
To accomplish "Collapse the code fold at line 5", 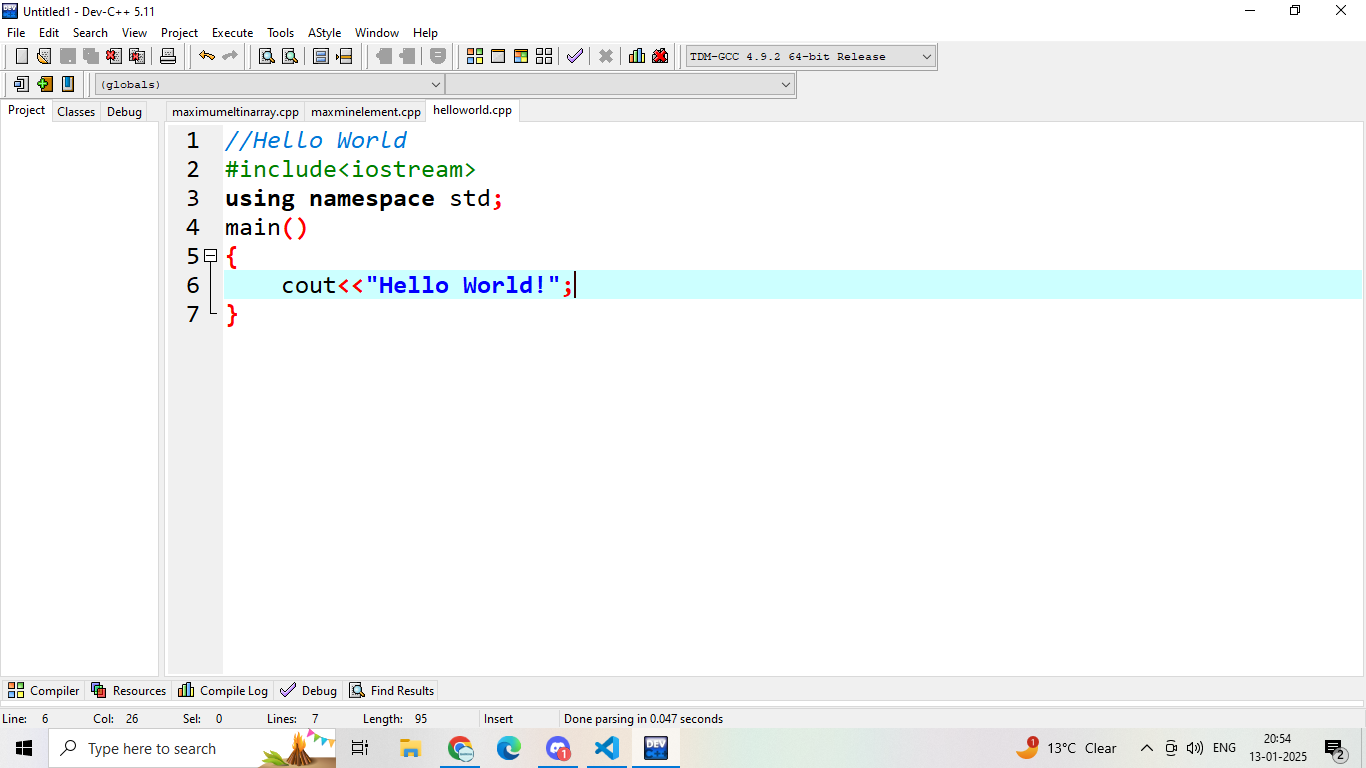I will click(210, 256).
